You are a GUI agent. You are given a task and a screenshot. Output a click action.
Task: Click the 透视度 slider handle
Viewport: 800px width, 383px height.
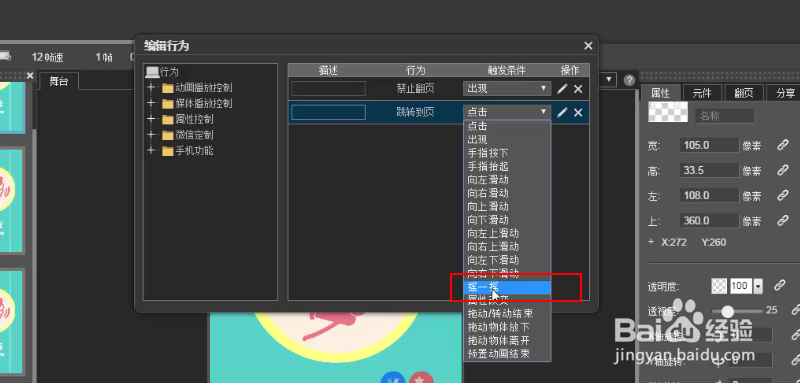[x=728, y=311]
